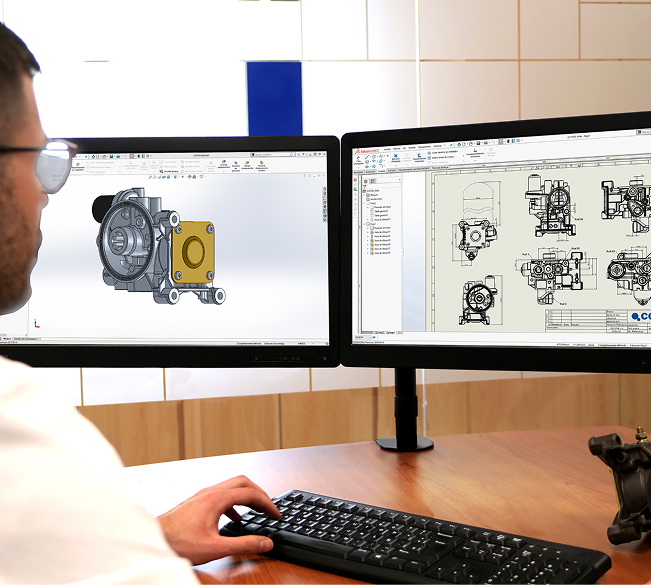
Task: Click the rightmost colored icon in assembly ribbon
Action: pyautogui.click(x=262, y=164)
